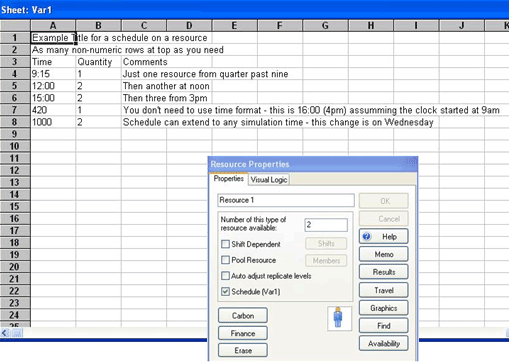510x362 pixels.
Task: Select row 8 header
Action: coord(15,122)
